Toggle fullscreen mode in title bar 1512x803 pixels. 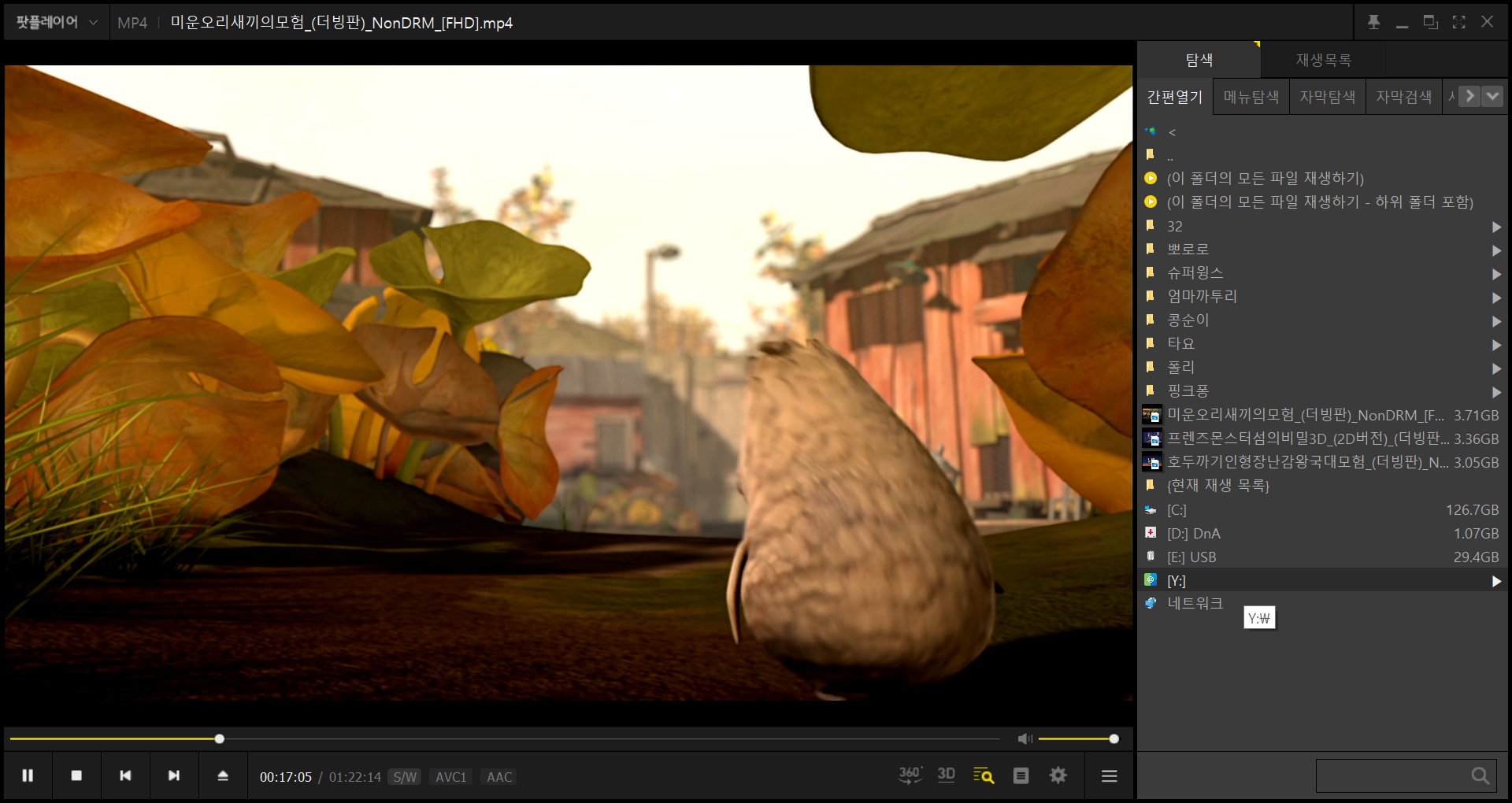coord(1458,22)
